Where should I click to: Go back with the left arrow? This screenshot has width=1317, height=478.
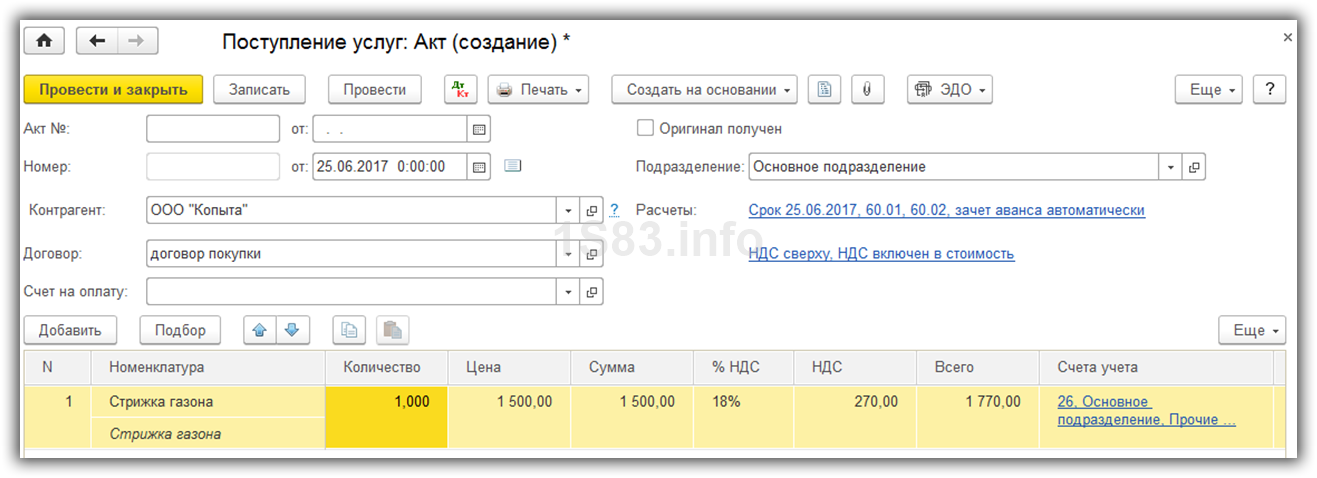pos(97,41)
